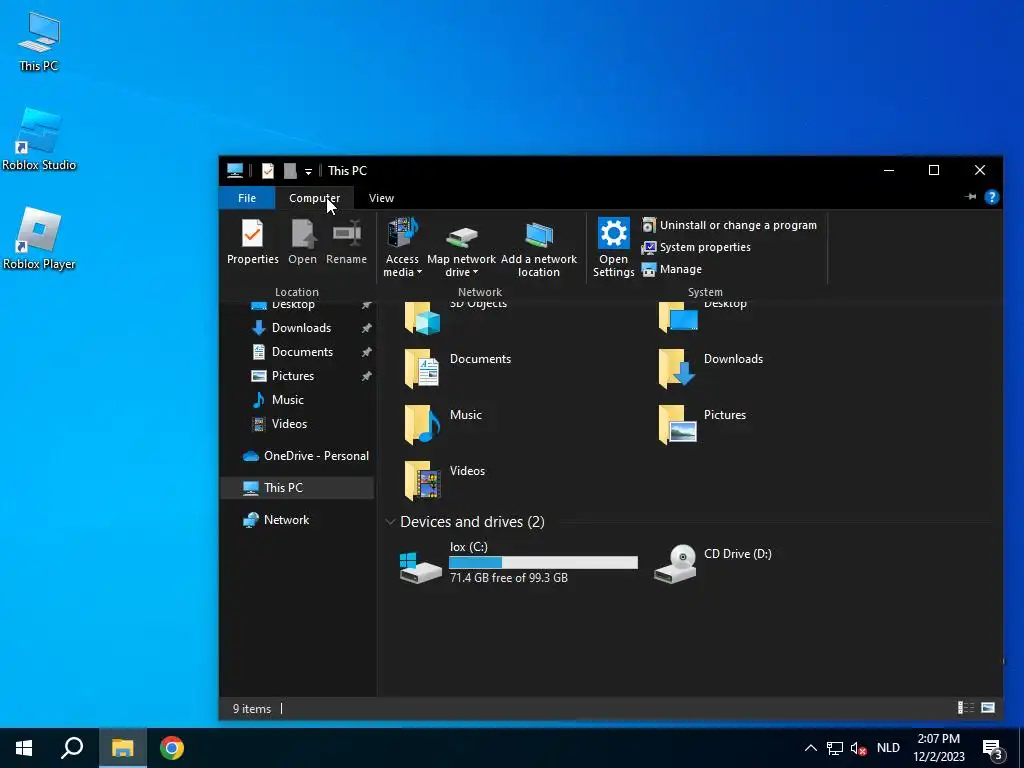Select the CD Drive (D:) icon
Screen dimensions: 1024x768
[x=675, y=564]
